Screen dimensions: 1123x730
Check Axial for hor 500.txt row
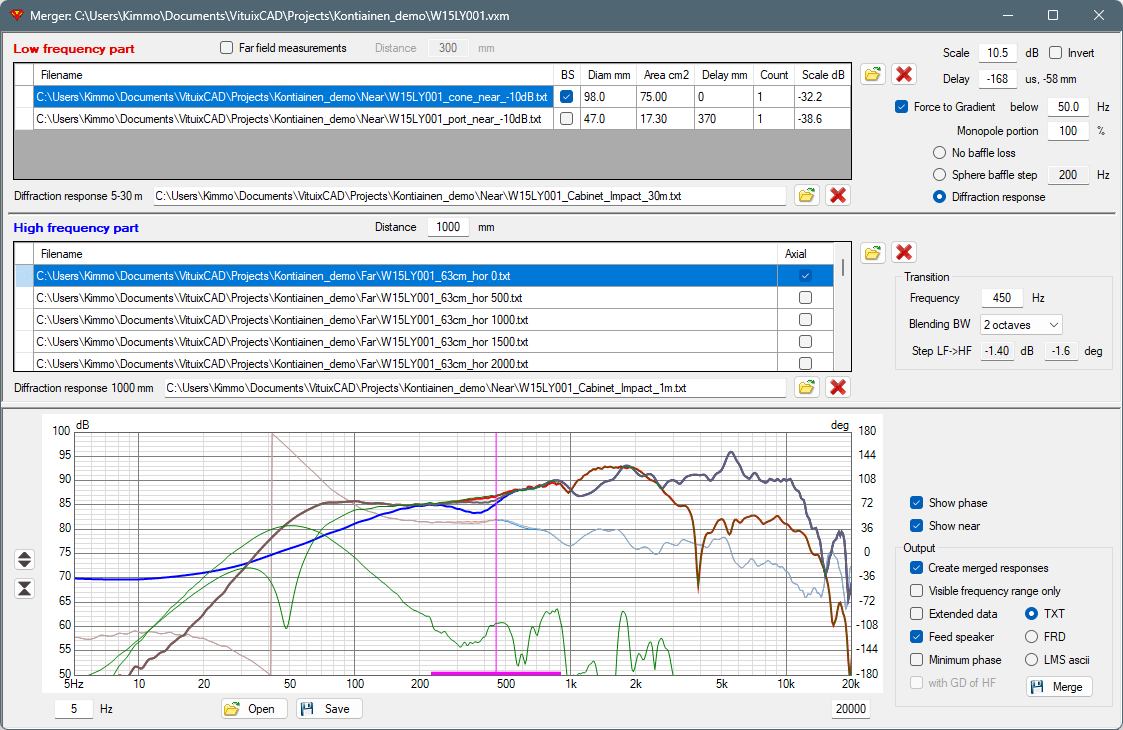(x=806, y=297)
